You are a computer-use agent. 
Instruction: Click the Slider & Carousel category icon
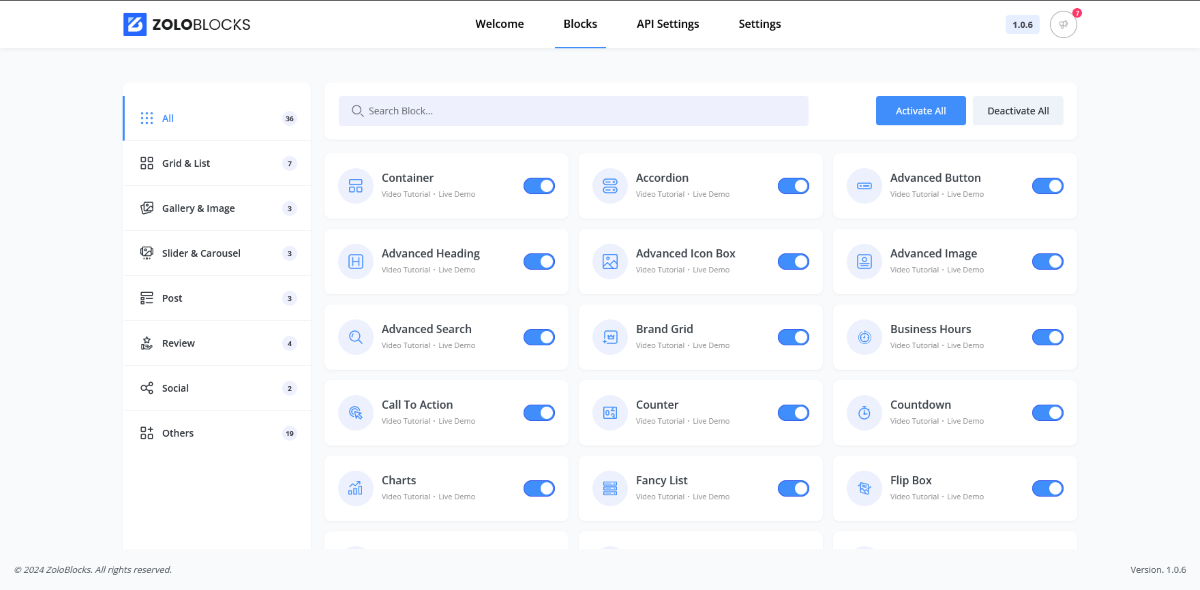click(146, 253)
